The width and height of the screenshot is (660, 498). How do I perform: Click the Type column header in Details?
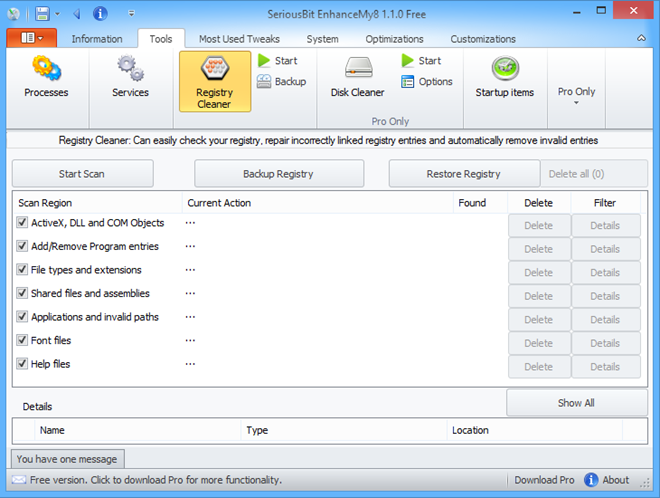[344, 430]
